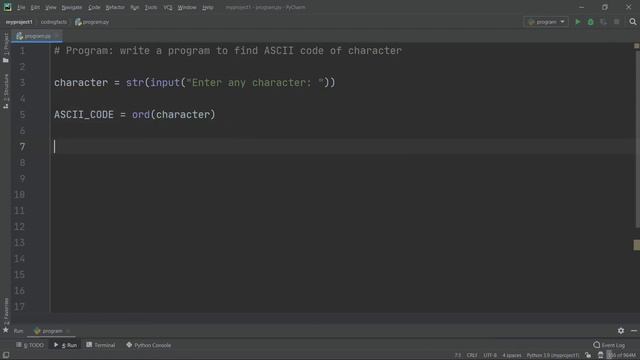Open the File menu
Viewport: 640px width, 360px height.
point(21,7)
